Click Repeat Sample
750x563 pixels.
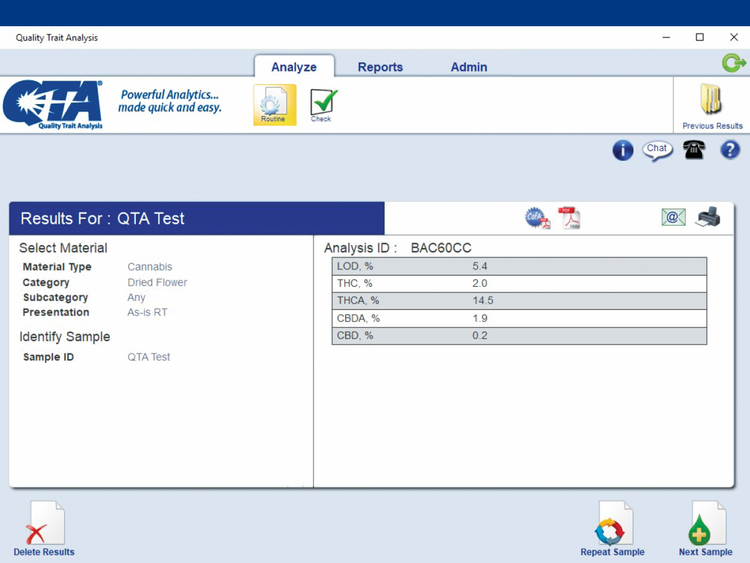[x=612, y=529]
